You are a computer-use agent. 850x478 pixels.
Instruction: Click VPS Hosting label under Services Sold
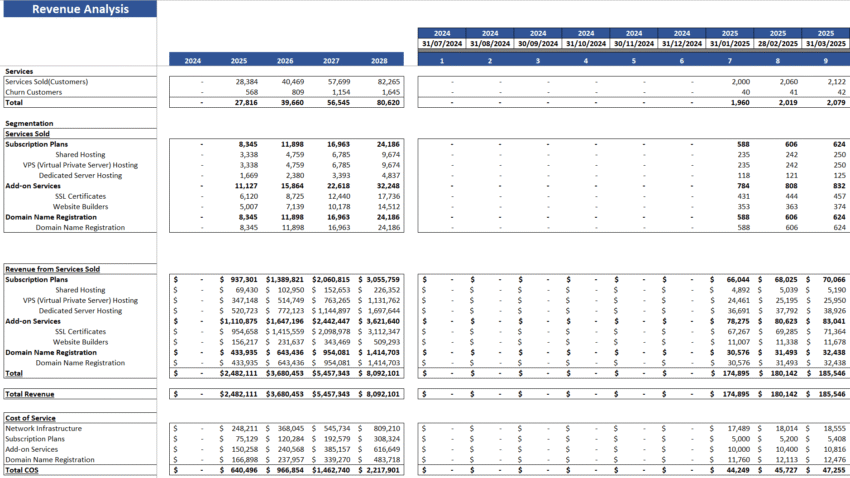pos(80,165)
